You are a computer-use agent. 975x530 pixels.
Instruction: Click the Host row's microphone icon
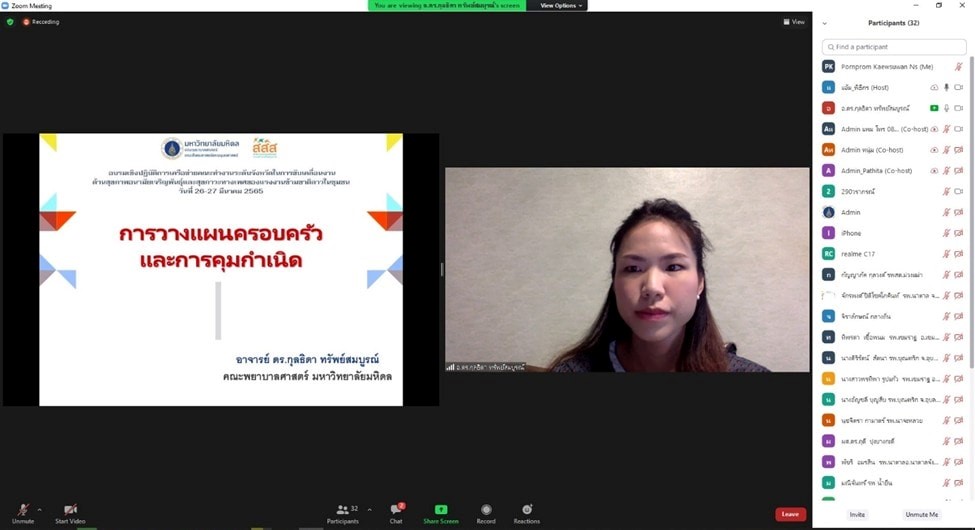pos(946,88)
